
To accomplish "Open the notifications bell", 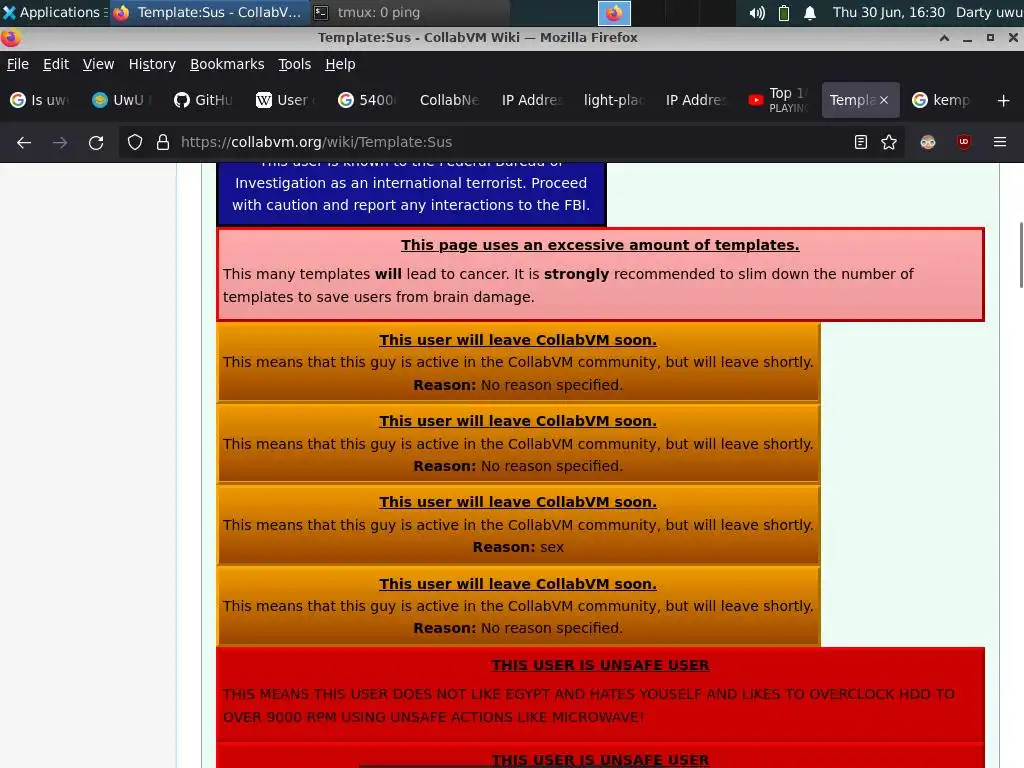I will [810, 12].
